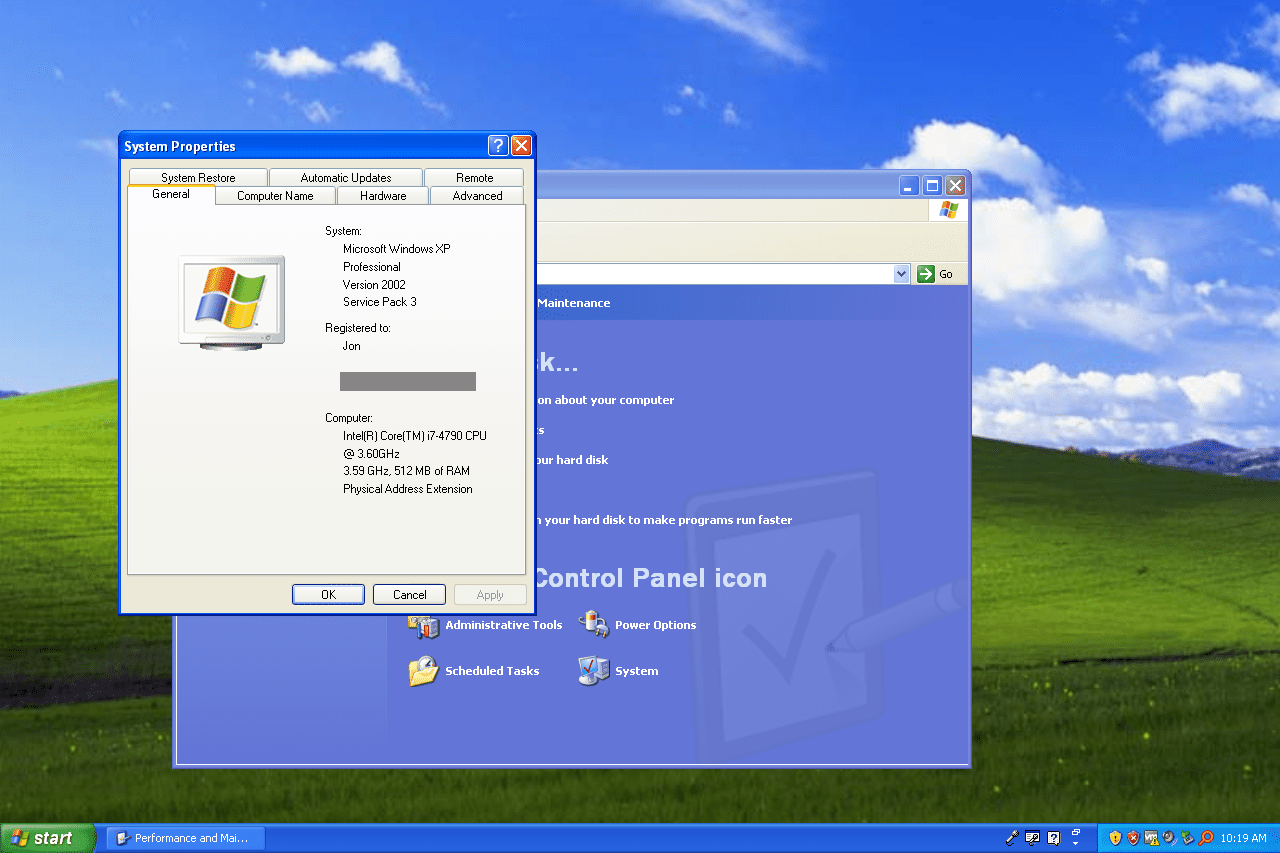Click the VMware Tools tray icon
Image resolution: width=1280 pixels, height=853 pixels.
pyautogui.click(x=1152, y=838)
